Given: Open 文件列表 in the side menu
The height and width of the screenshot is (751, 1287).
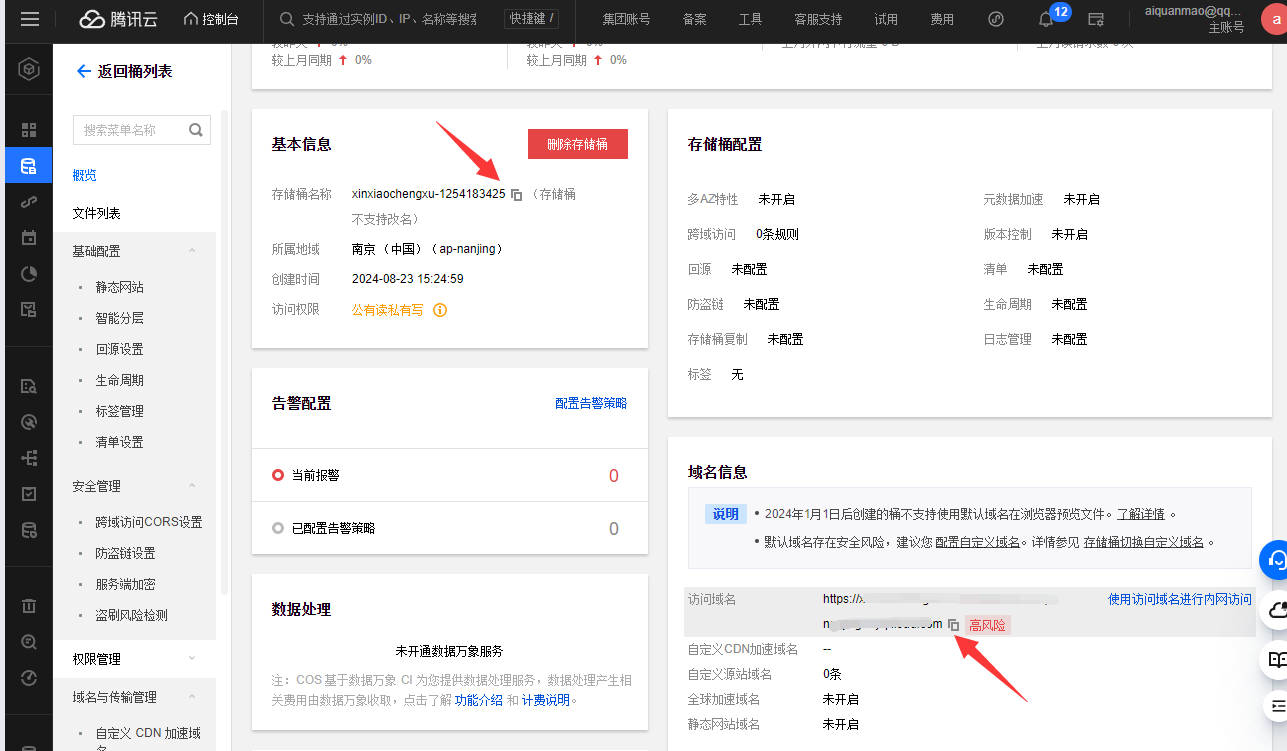Looking at the screenshot, I should tap(97, 214).
